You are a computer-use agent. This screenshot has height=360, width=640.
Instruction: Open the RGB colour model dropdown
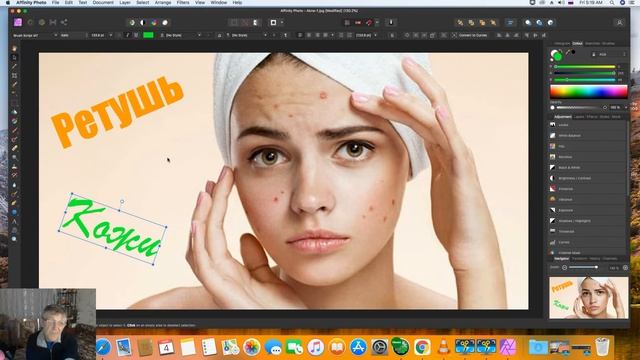pos(606,54)
